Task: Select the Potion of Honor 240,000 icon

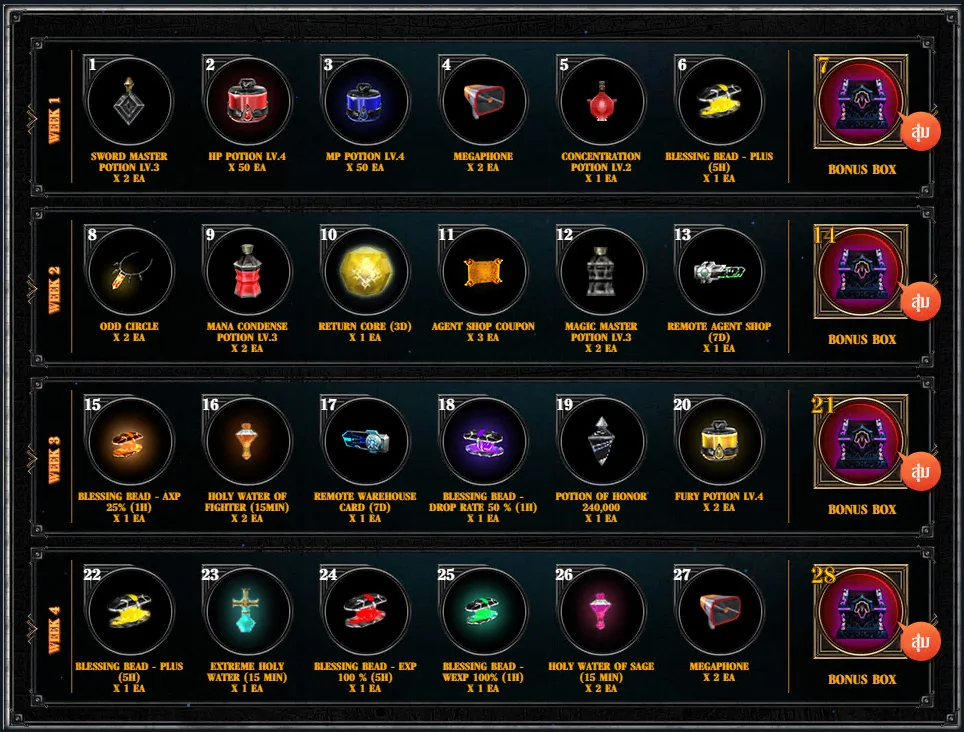Action: coord(601,442)
